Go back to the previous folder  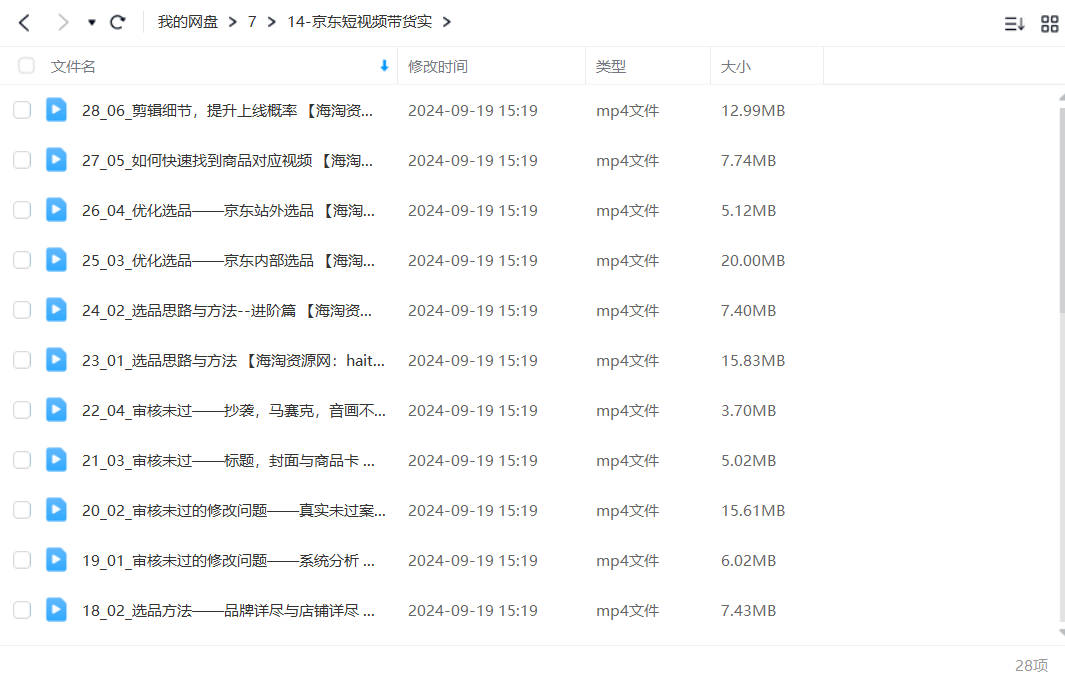point(24,22)
